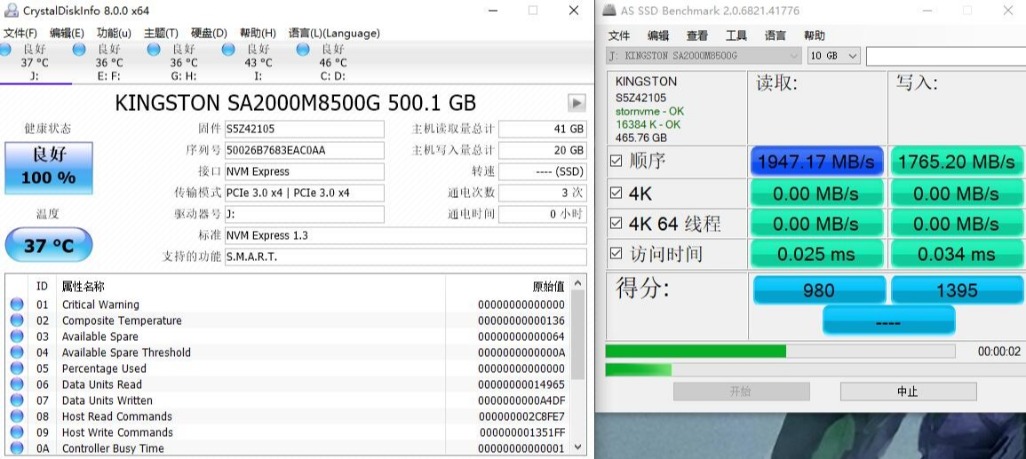Click the AS SSD Benchmark title bar icon
1026x459 pixels.
(x=609, y=10)
